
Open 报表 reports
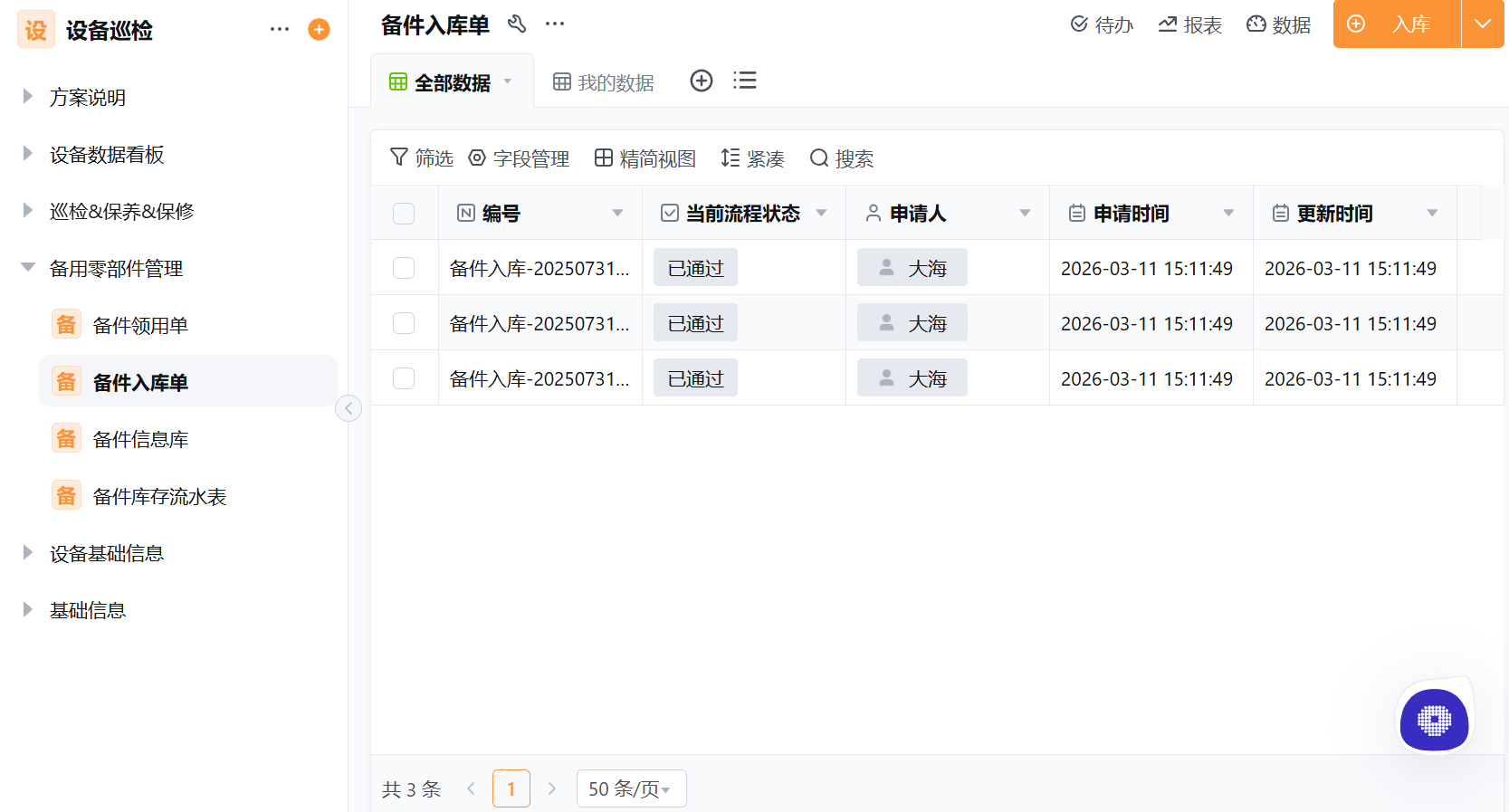click(1190, 24)
